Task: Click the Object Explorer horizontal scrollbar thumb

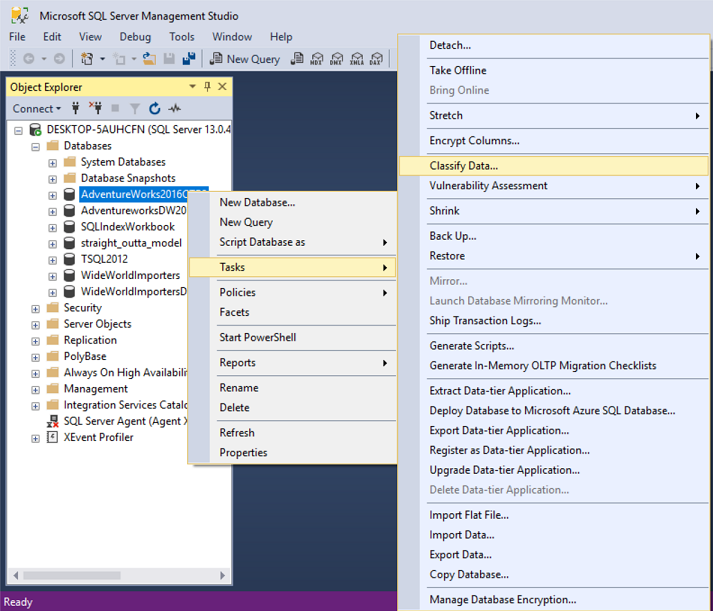Action: pos(72,576)
